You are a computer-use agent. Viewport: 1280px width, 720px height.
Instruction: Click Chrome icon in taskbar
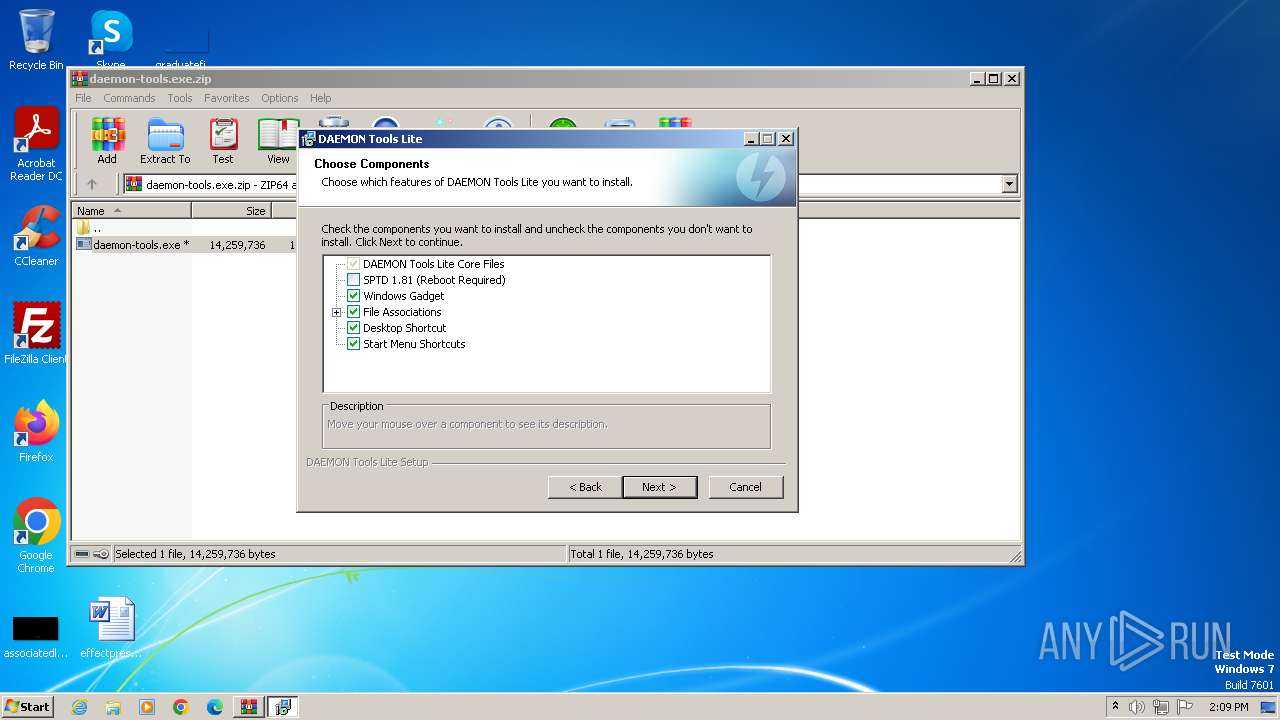coord(181,707)
